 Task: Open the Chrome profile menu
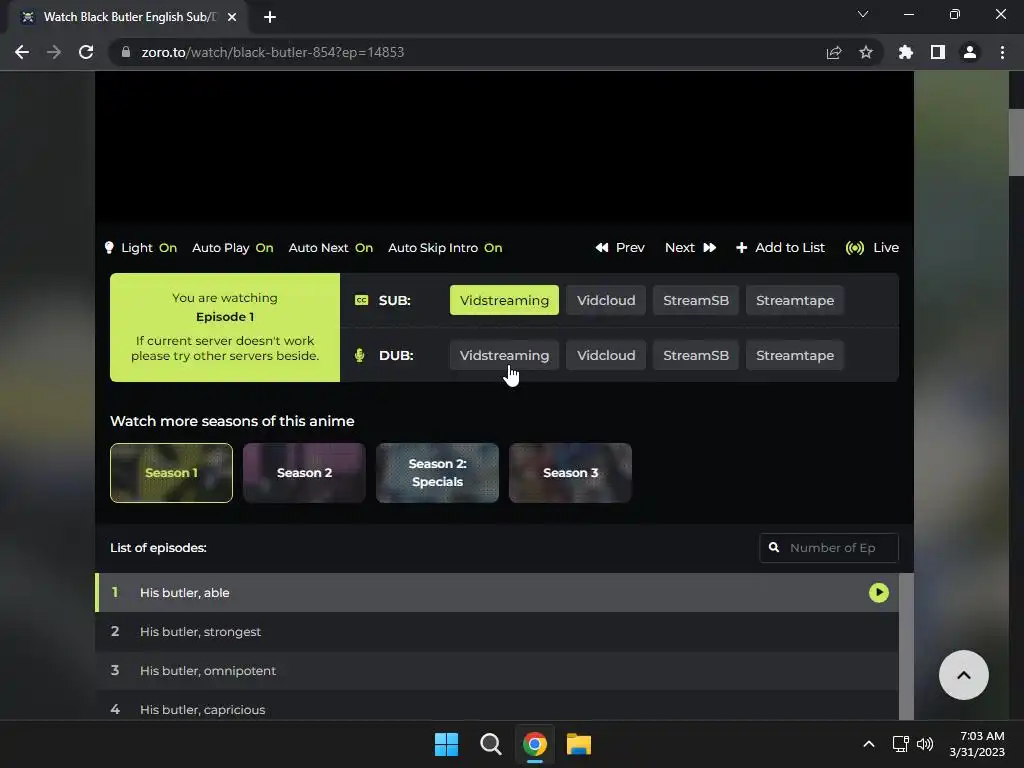pos(970,52)
